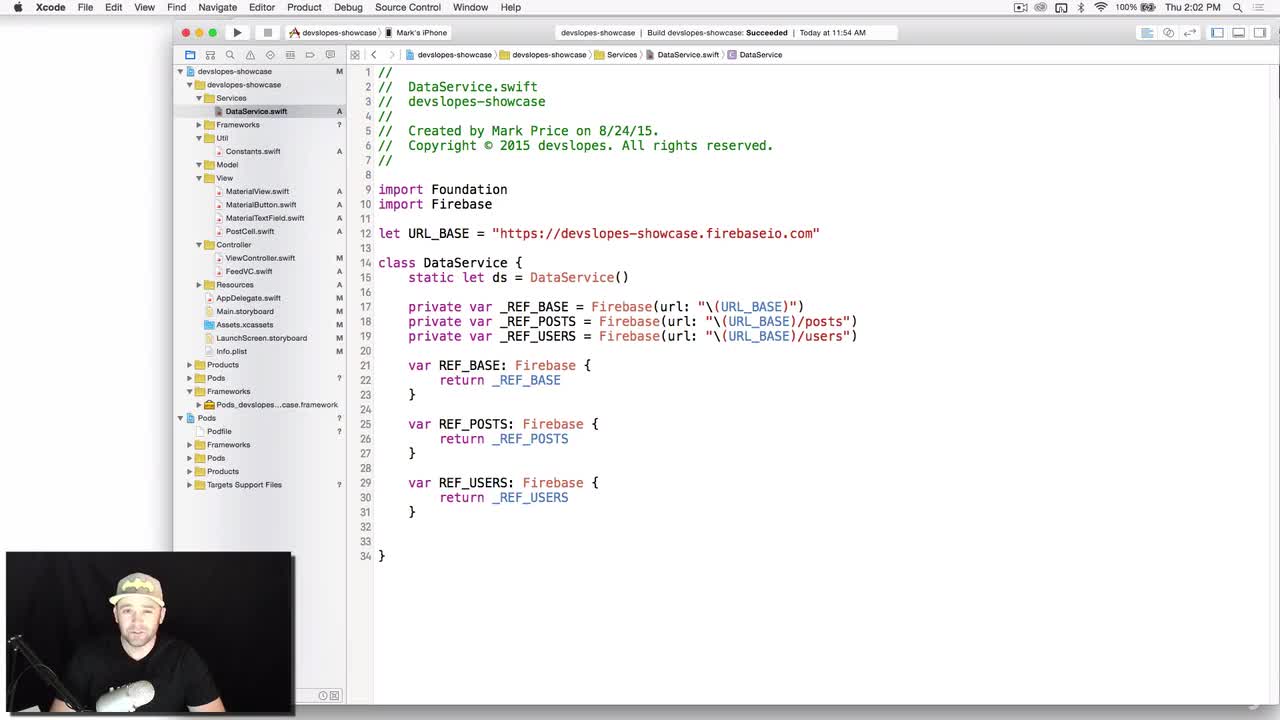Show the Issue navigator warning icon
The width and height of the screenshot is (1280, 720).
tap(250, 54)
